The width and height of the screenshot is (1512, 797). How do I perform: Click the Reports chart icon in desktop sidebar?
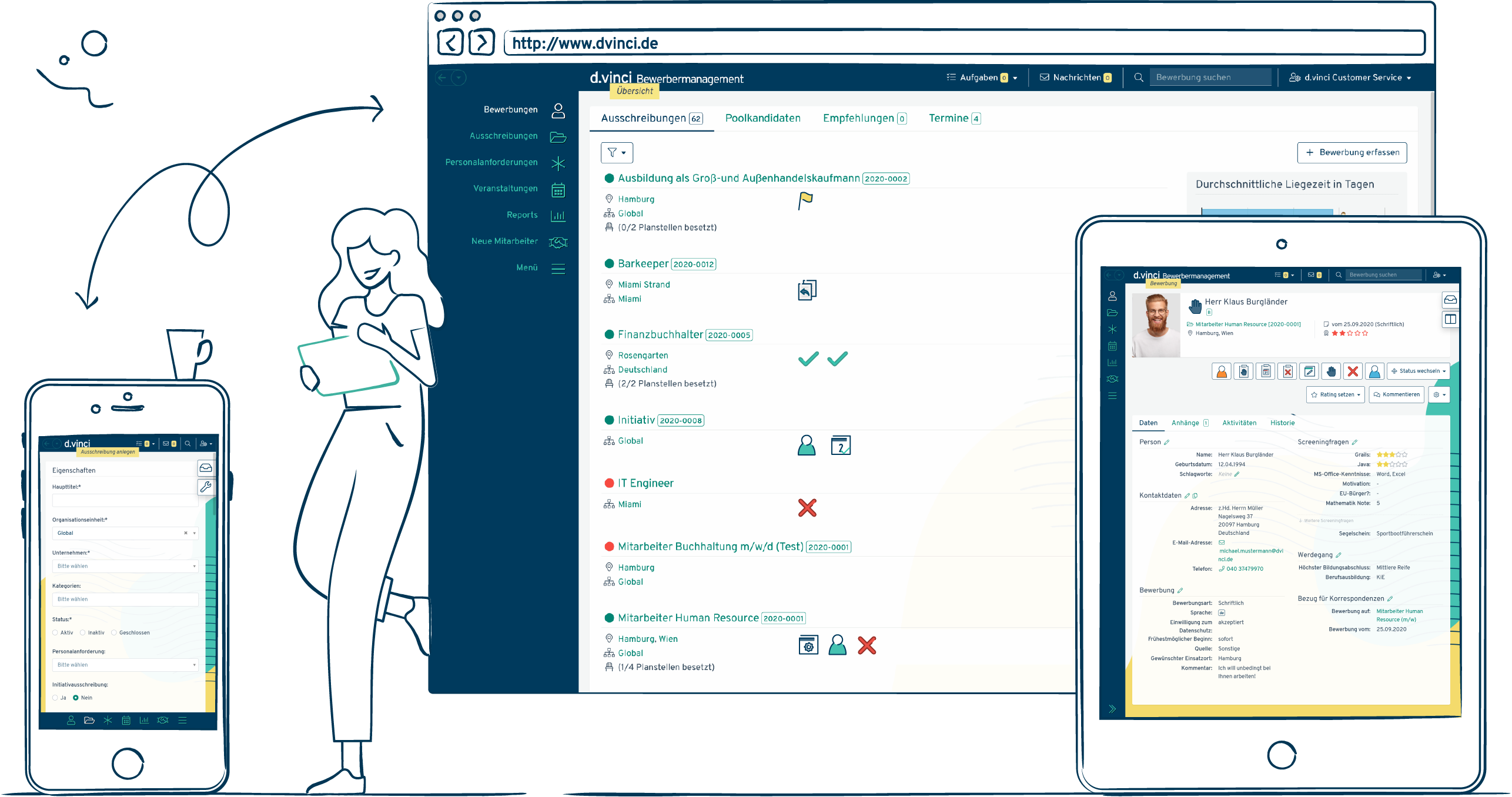pyautogui.click(x=558, y=216)
